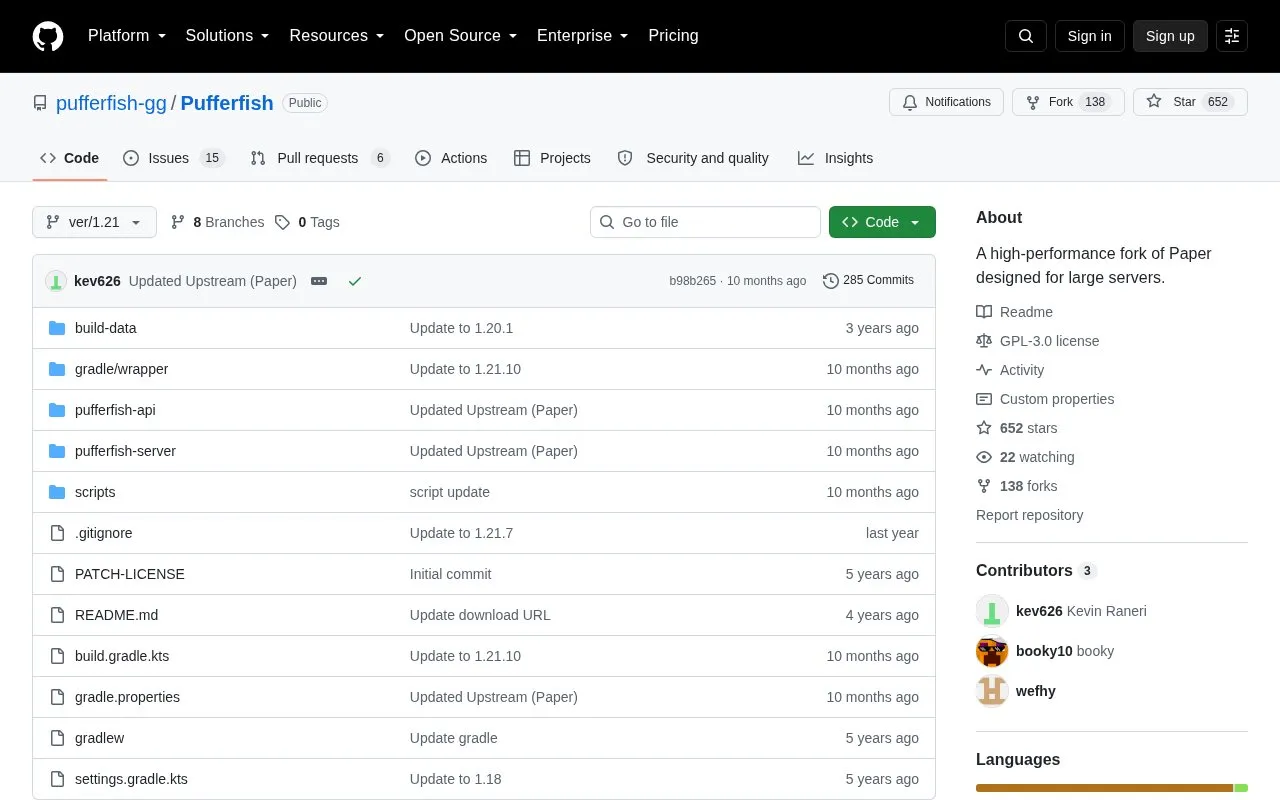1280x800 pixels.
Task: Click the search magnifier button
Action: pyautogui.click(x=1026, y=36)
